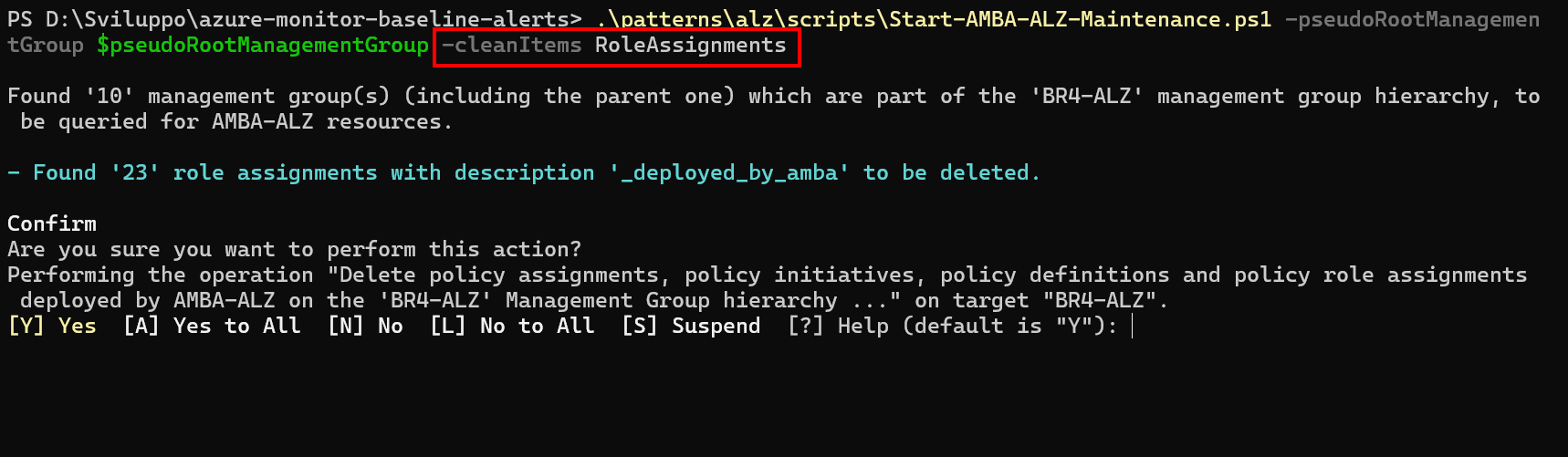This screenshot has height=457, width=1568.
Task: Click the "Are you sure" question line
Action: pyautogui.click(x=294, y=250)
